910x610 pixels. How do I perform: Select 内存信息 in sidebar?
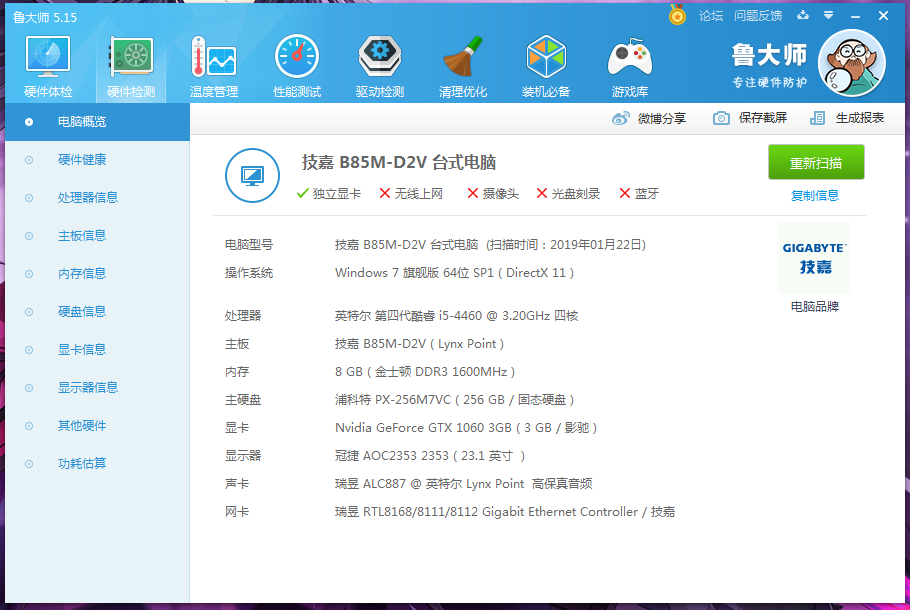point(98,274)
